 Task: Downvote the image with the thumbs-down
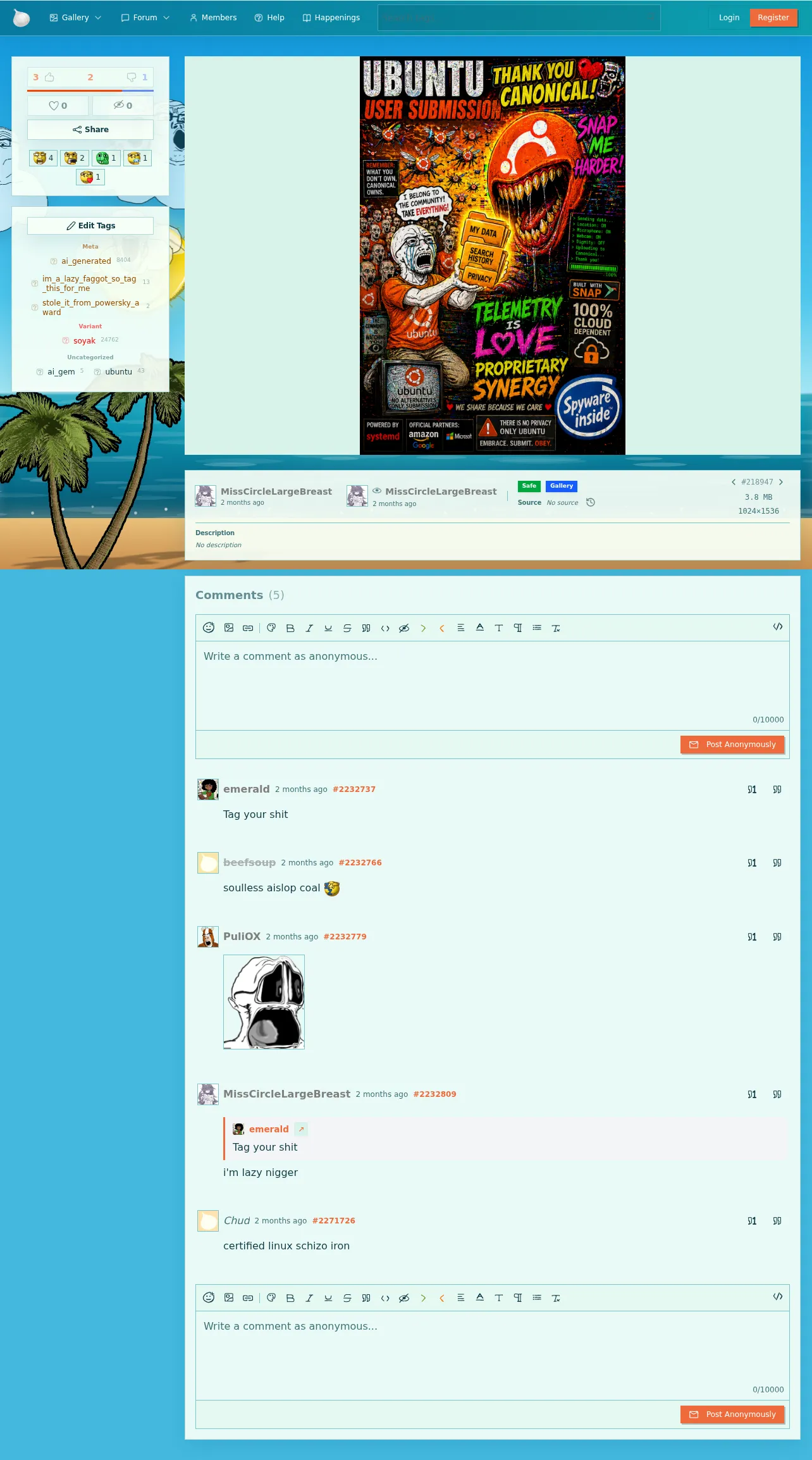pyautogui.click(x=132, y=77)
